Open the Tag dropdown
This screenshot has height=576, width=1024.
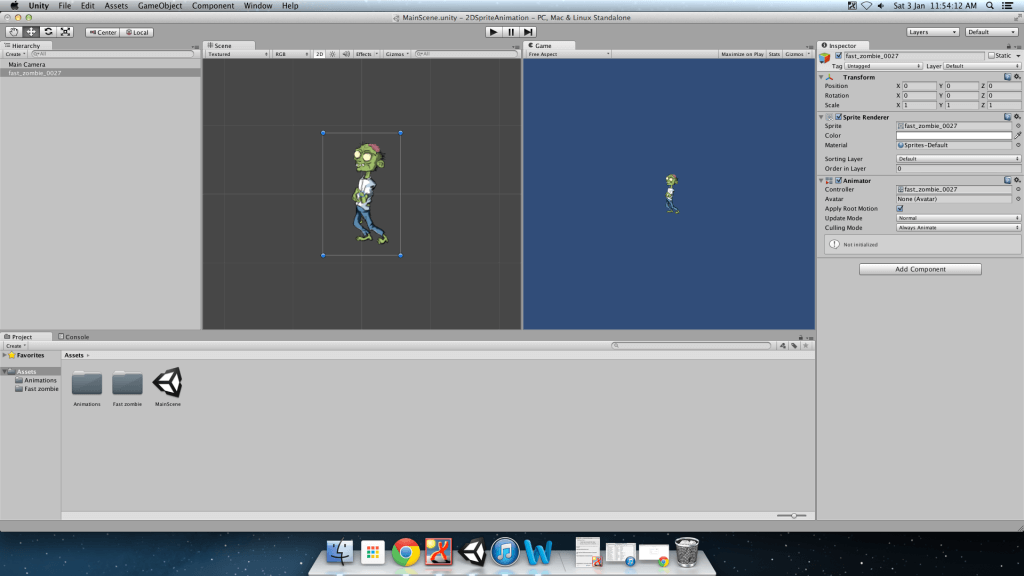point(883,66)
